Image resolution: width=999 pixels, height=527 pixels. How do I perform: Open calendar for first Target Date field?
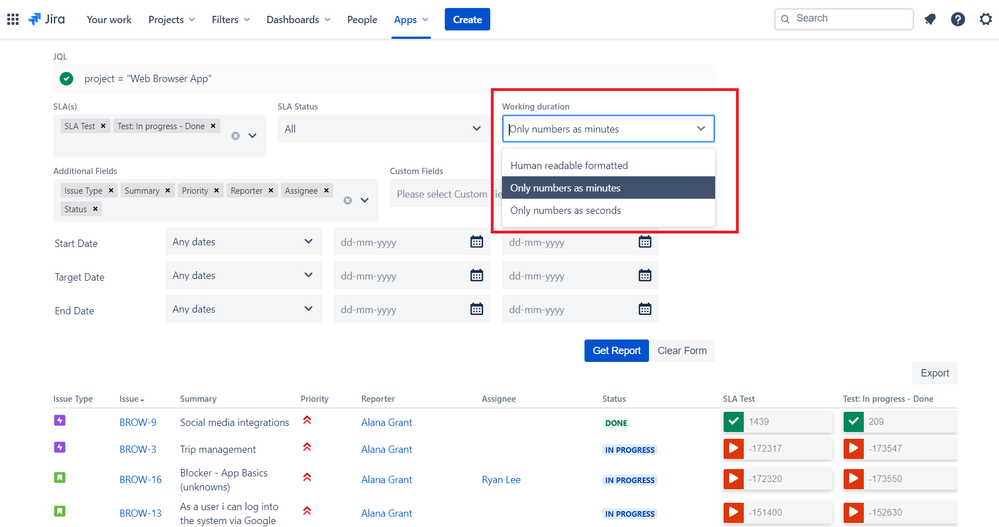point(477,275)
